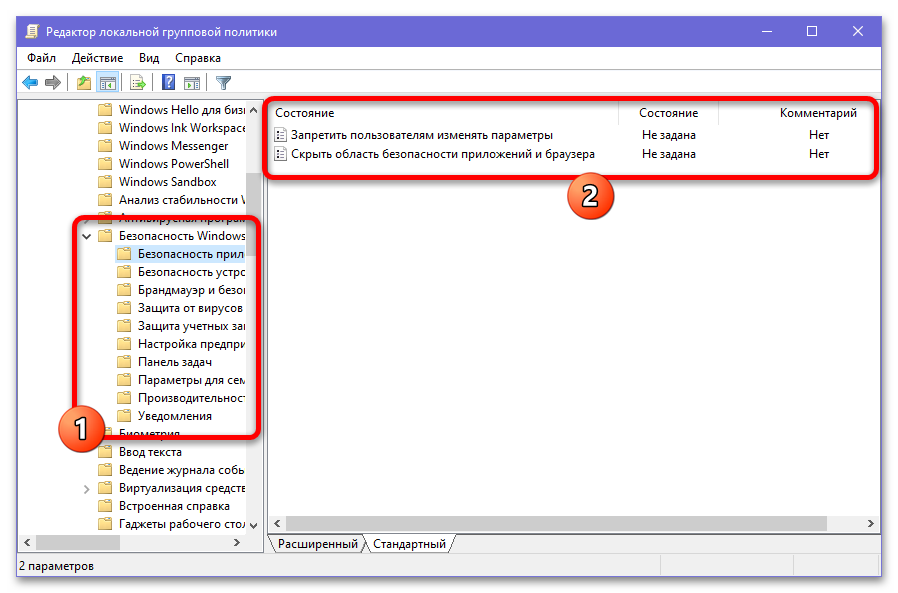
Task: Toggle the action pane toolbar icon
Action: click(192, 83)
